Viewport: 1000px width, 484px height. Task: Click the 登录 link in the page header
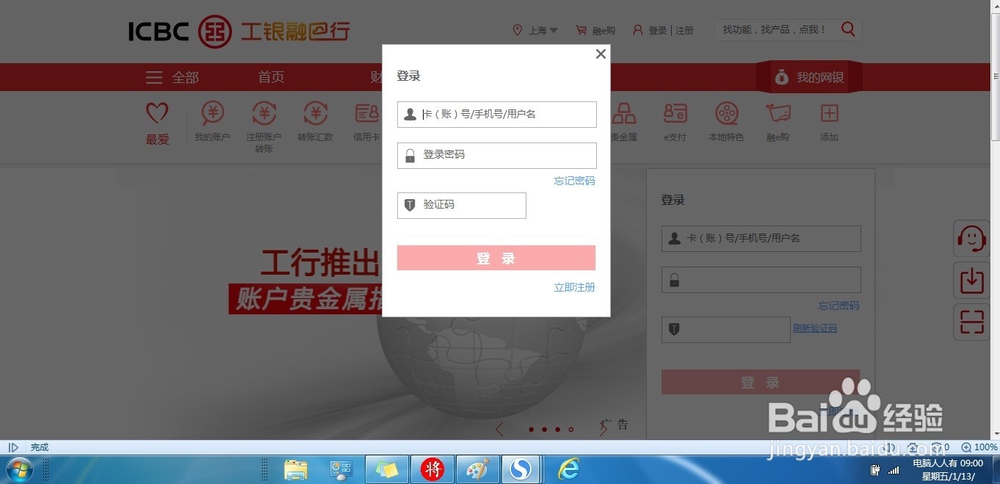[x=657, y=31]
